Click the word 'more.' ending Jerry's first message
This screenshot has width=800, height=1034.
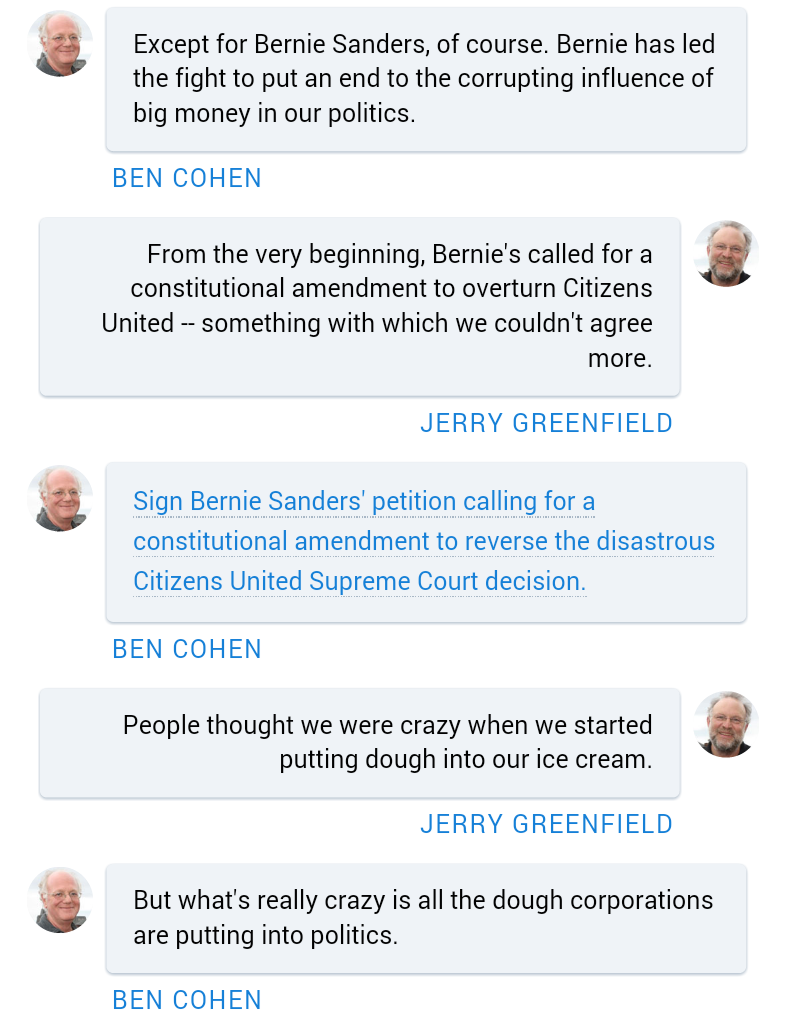coord(620,359)
